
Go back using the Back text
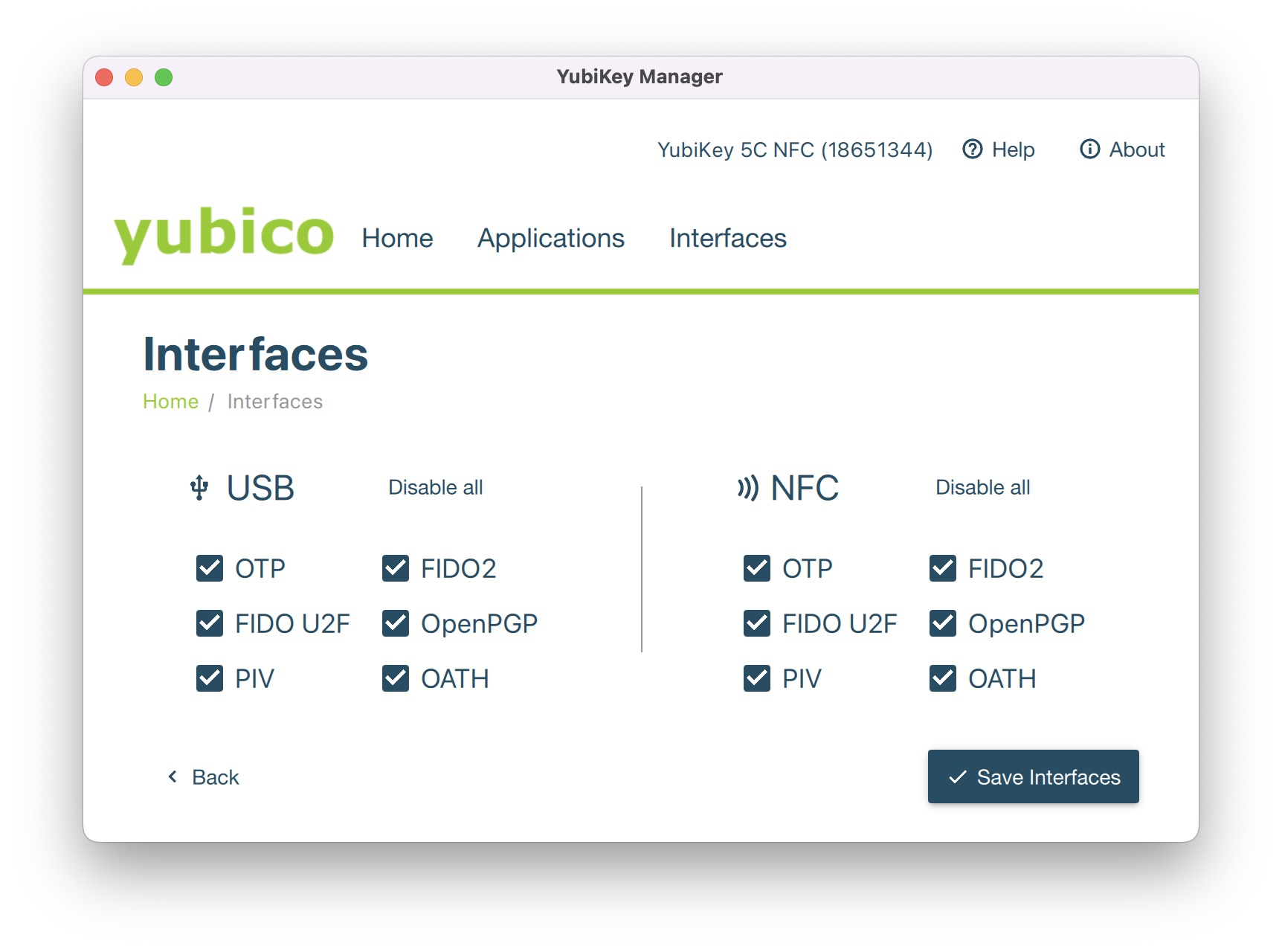click(216, 777)
